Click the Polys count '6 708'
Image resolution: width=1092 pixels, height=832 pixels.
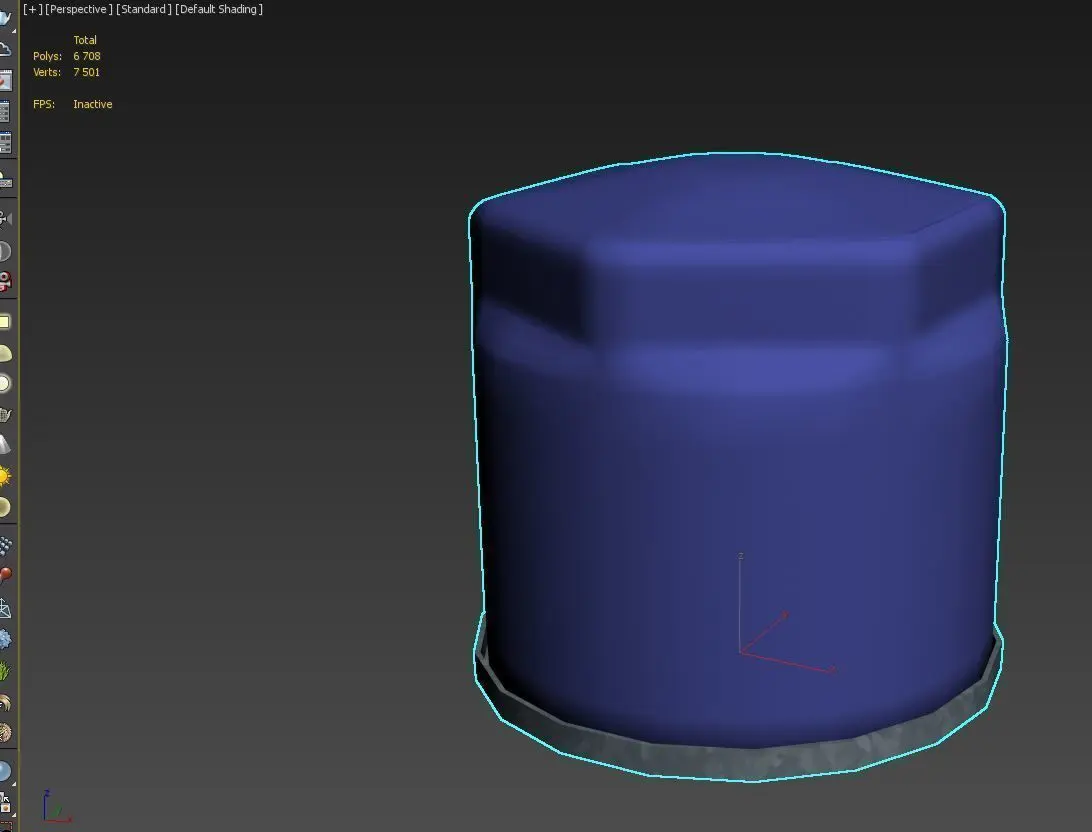click(87, 56)
